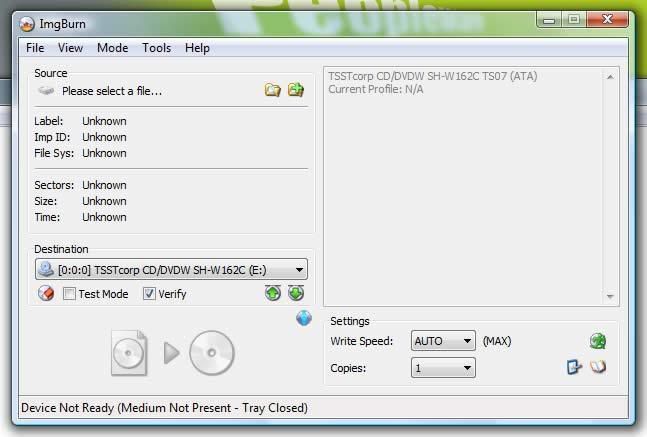The height and width of the screenshot is (437, 647).
Task: Click the open book icon in Settings
Action: point(598,367)
